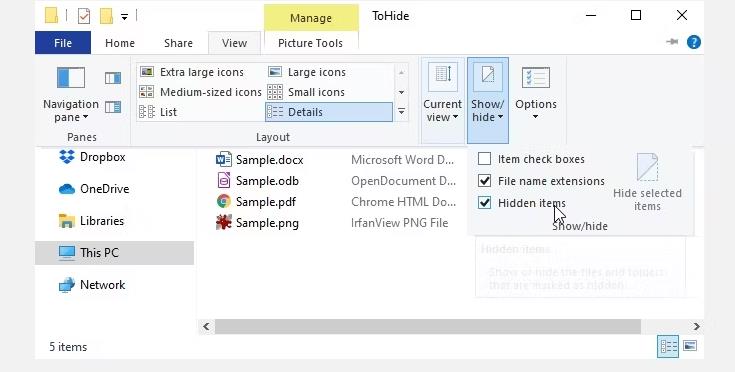Click Hide selected items button
Viewport: 735px width, 372px height.
tap(647, 183)
